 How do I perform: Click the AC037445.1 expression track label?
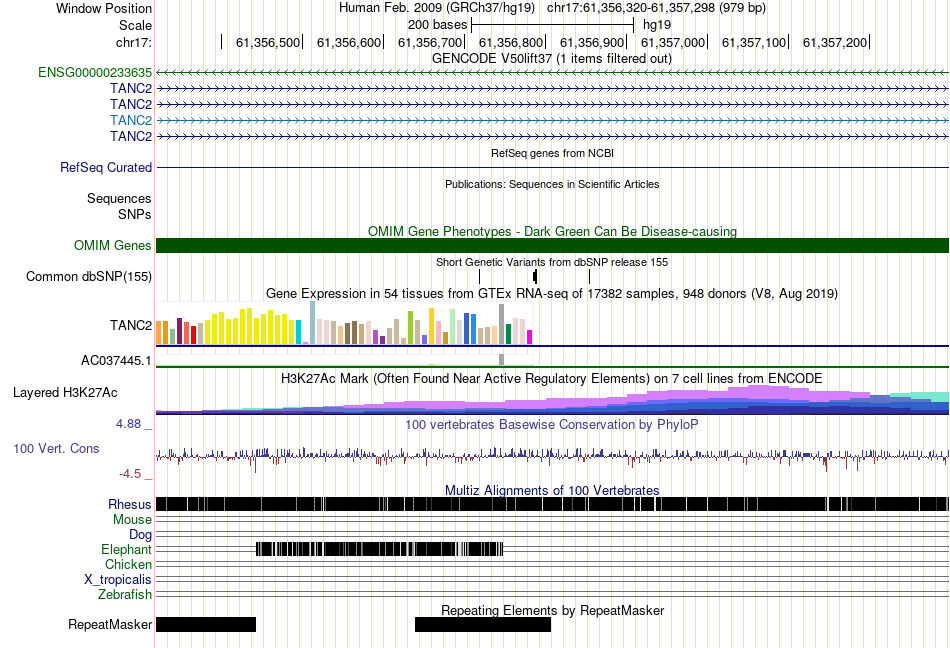pyautogui.click(x=116, y=361)
